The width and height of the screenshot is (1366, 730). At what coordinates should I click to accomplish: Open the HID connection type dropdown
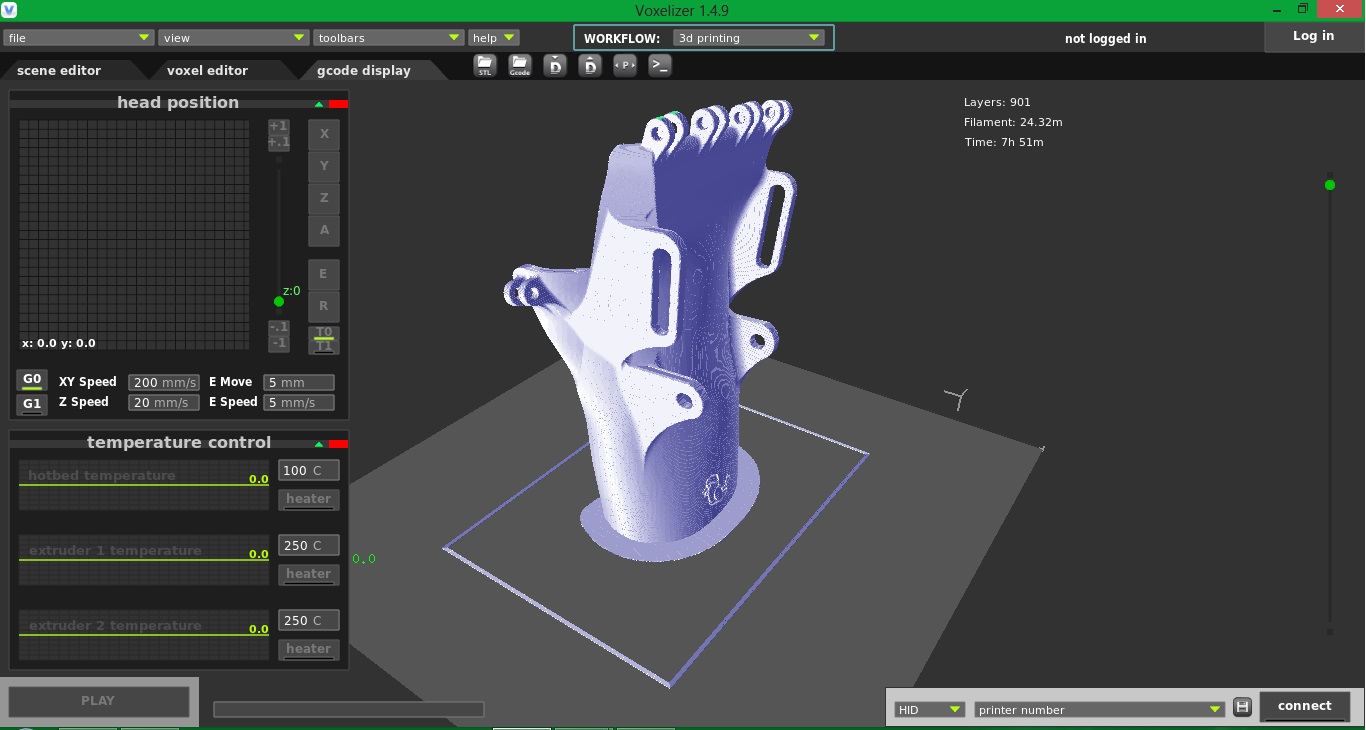click(x=929, y=710)
